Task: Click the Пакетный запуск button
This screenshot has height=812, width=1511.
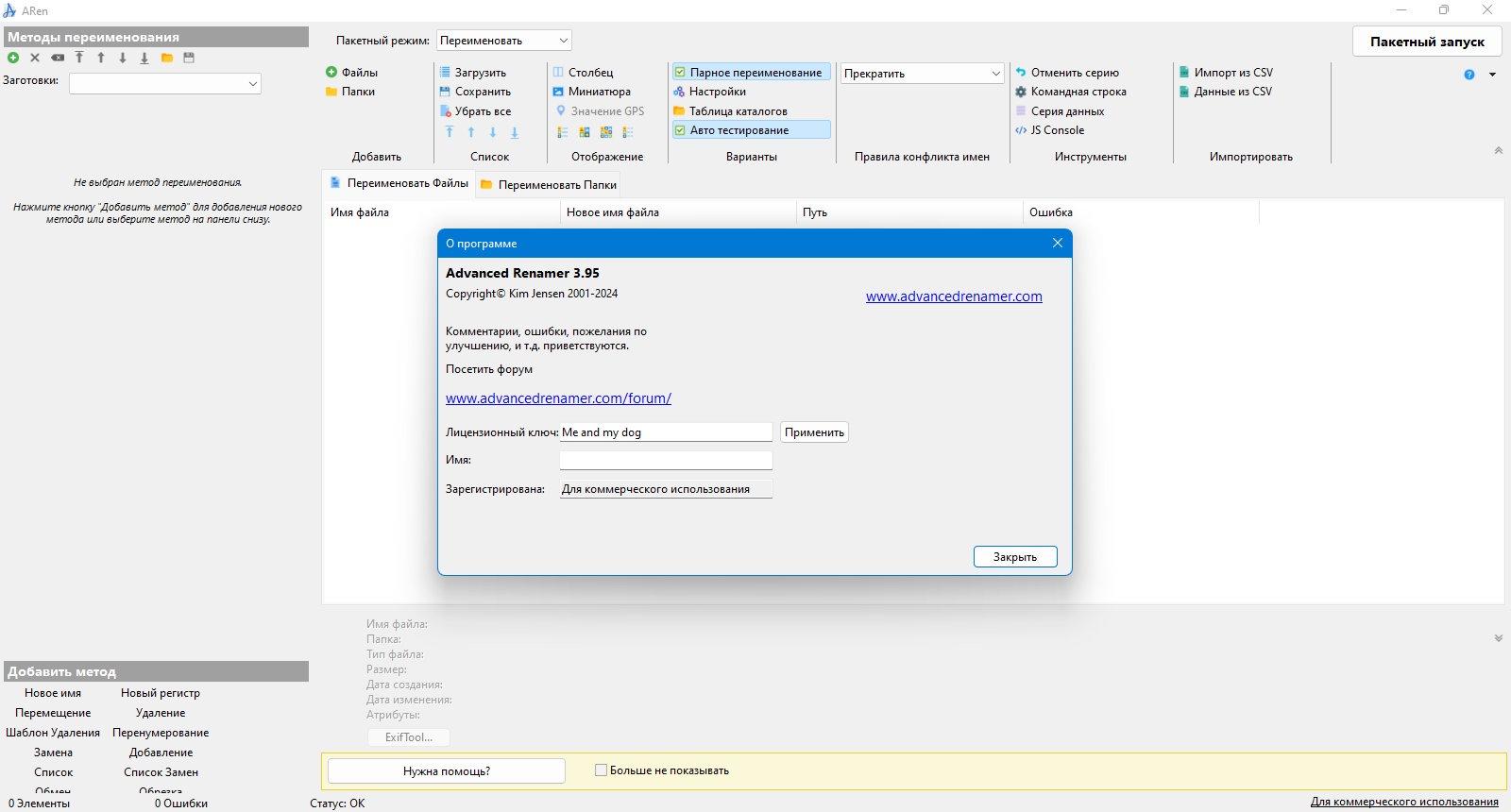Action: tap(1427, 42)
